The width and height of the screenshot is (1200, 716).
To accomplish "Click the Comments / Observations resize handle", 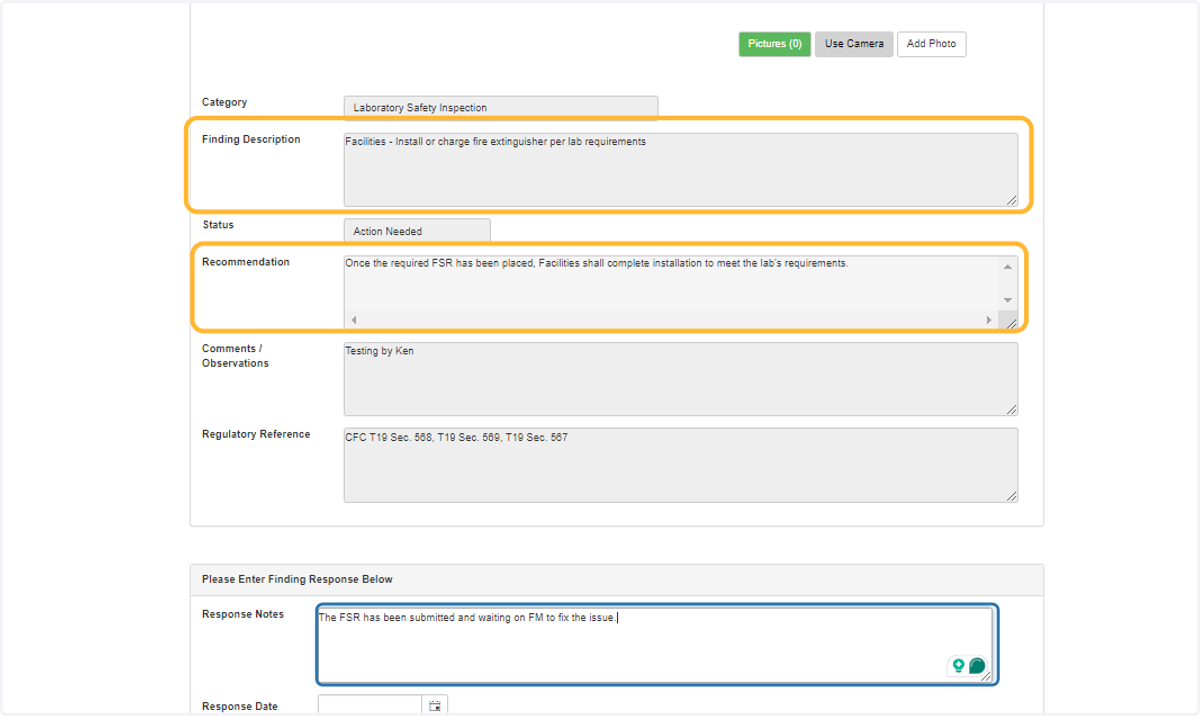I will point(1012,410).
